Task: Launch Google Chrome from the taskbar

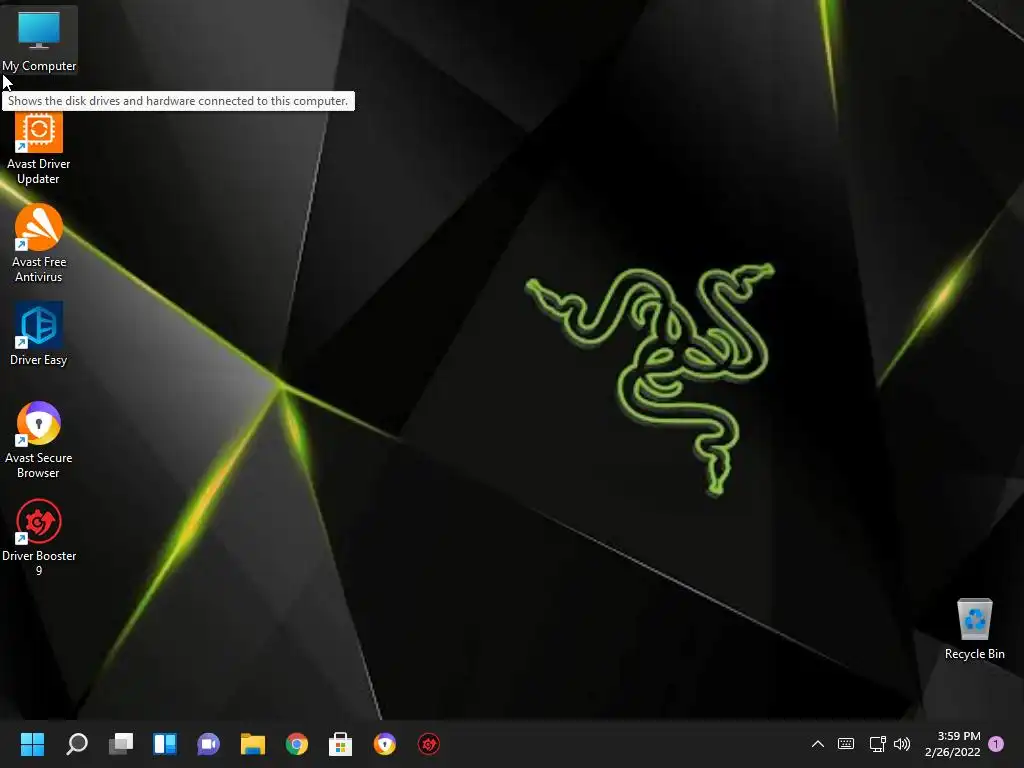Action: (x=296, y=744)
